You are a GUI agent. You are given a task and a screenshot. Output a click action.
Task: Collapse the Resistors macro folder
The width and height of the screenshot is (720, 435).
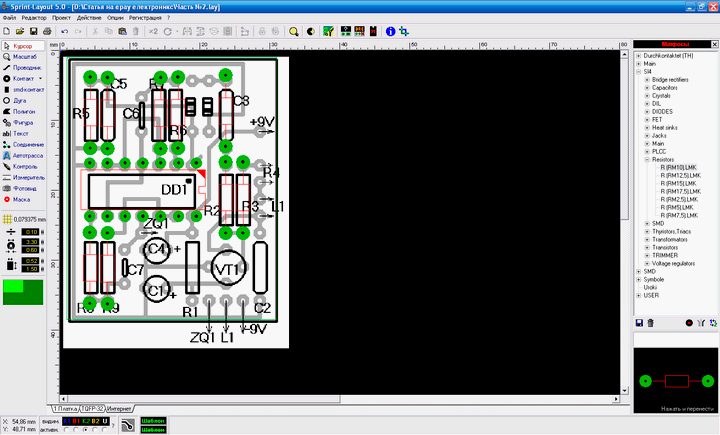click(646, 159)
